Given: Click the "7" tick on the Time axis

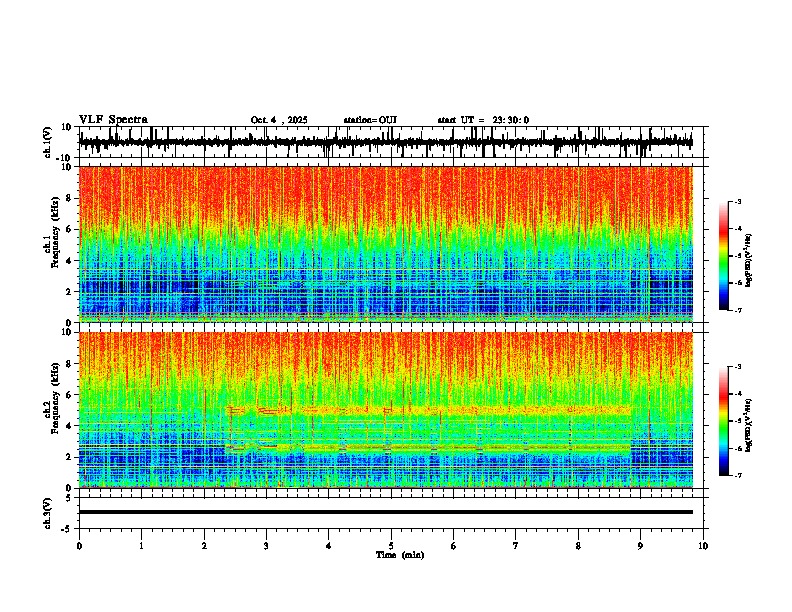Looking at the screenshot, I should (x=516, y=546).
